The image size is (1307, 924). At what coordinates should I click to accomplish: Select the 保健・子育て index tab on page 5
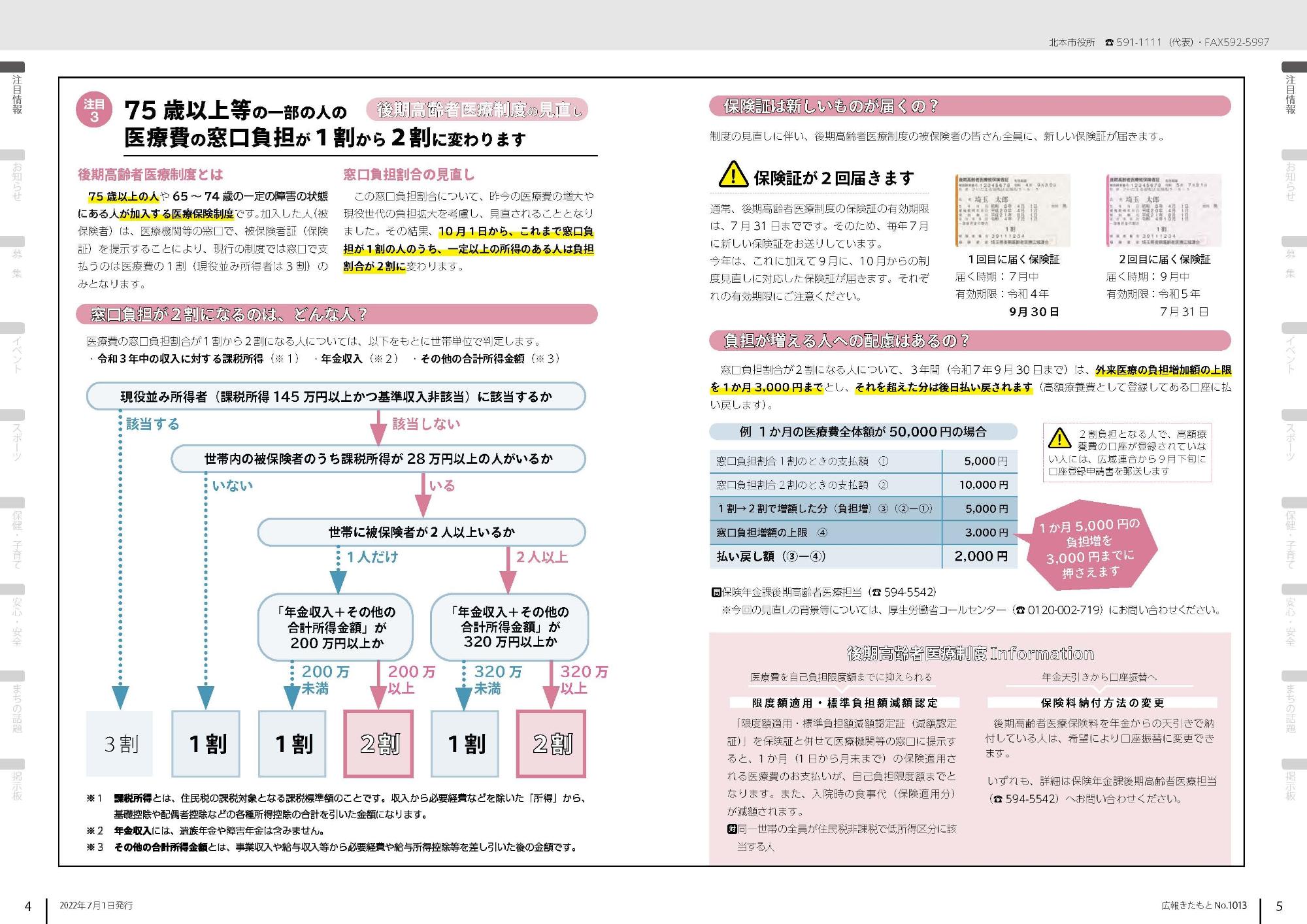[1294, 532]
